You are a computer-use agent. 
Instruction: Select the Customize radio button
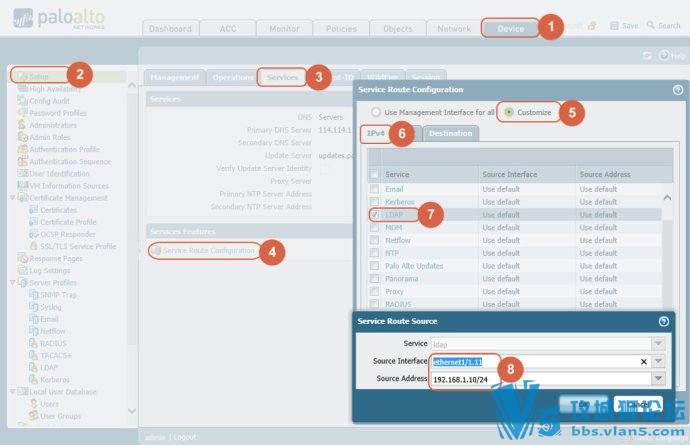[x=509, y=112]
